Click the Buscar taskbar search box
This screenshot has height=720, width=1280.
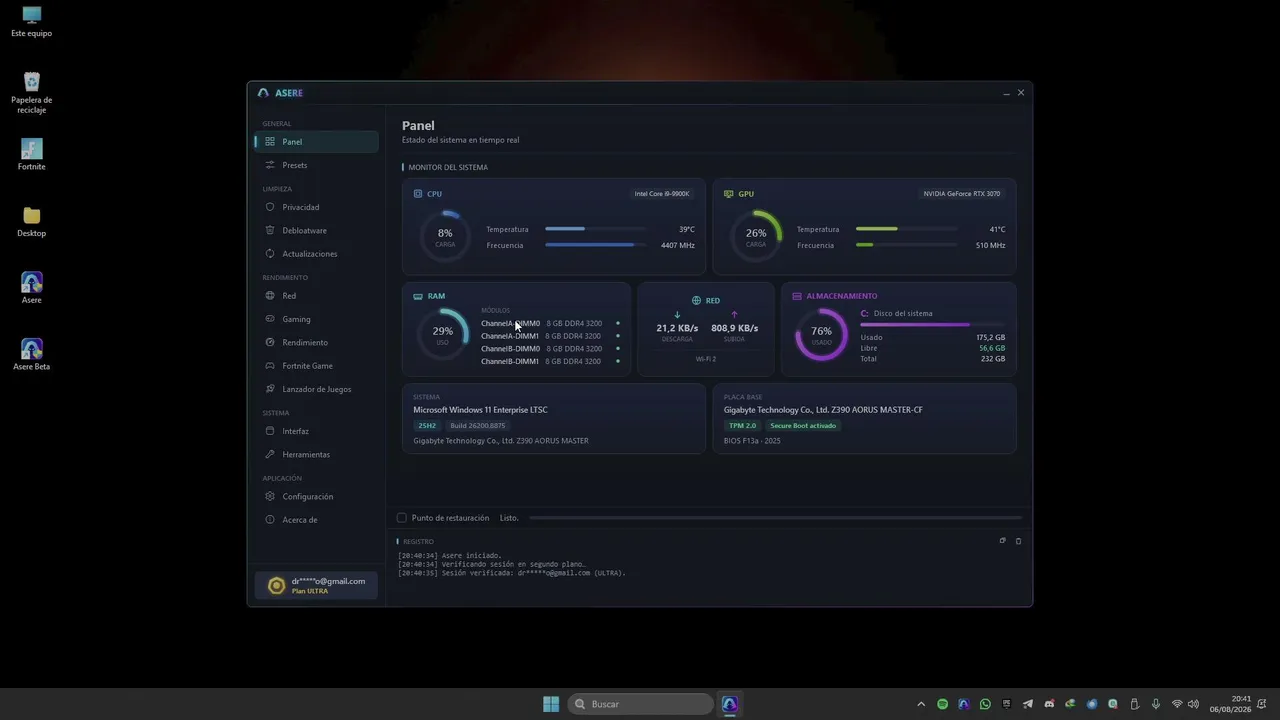tap(641, 704)
